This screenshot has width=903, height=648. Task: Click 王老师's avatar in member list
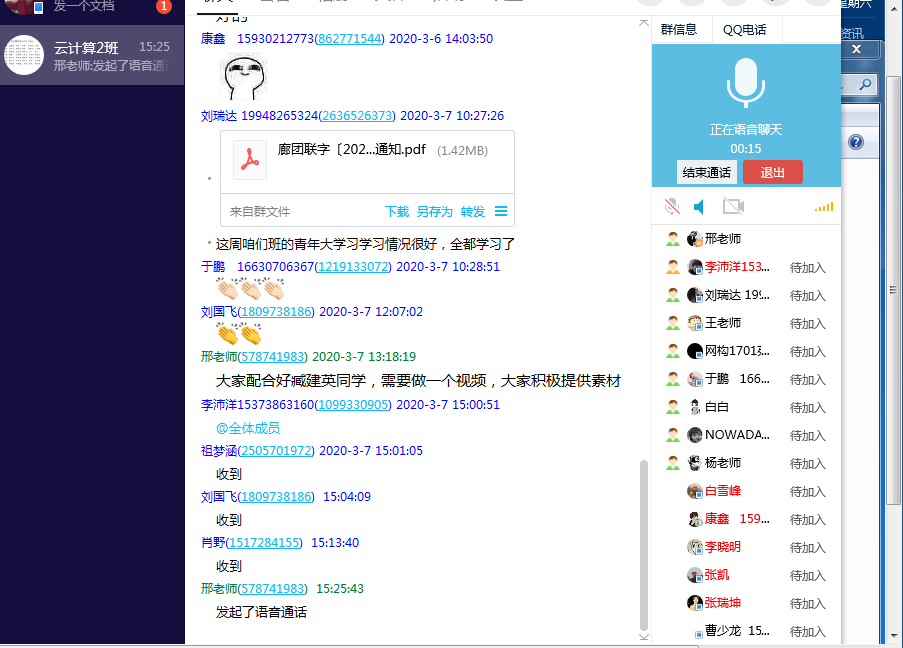pos(695,323)
